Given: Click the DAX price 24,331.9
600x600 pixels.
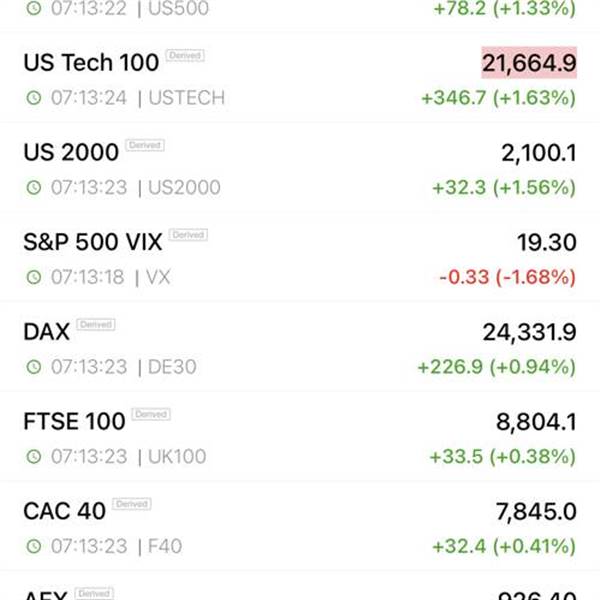Looking at the screenshot, I should (529, 332).
